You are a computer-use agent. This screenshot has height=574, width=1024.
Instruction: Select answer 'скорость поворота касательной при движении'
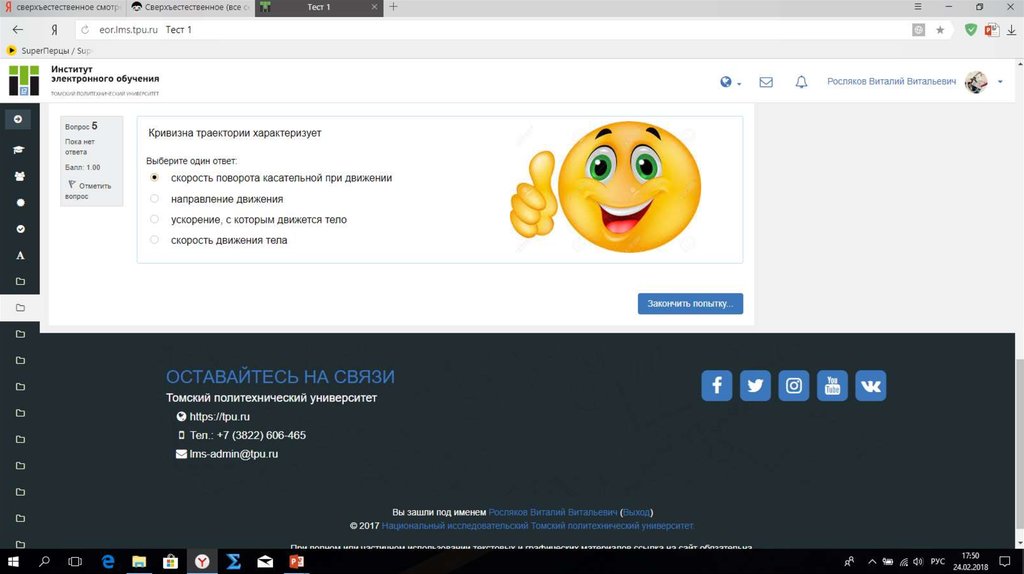pyautogui.click(x=154, y=178)
